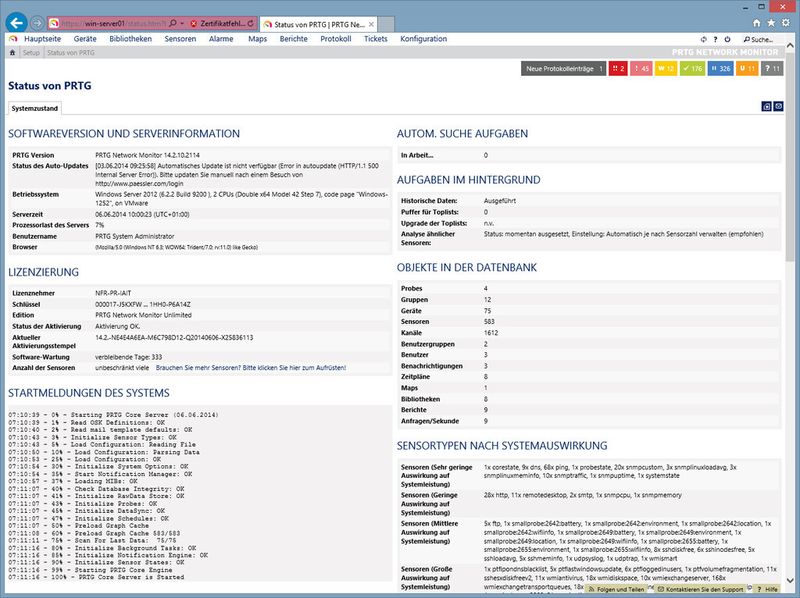Open the Sensoren menu

pos(180,39)
